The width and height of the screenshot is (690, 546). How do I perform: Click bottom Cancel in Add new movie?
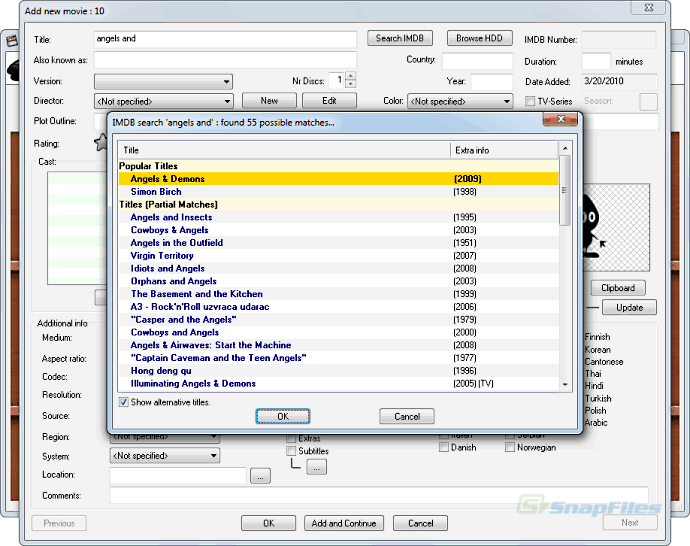click(421, 523)
